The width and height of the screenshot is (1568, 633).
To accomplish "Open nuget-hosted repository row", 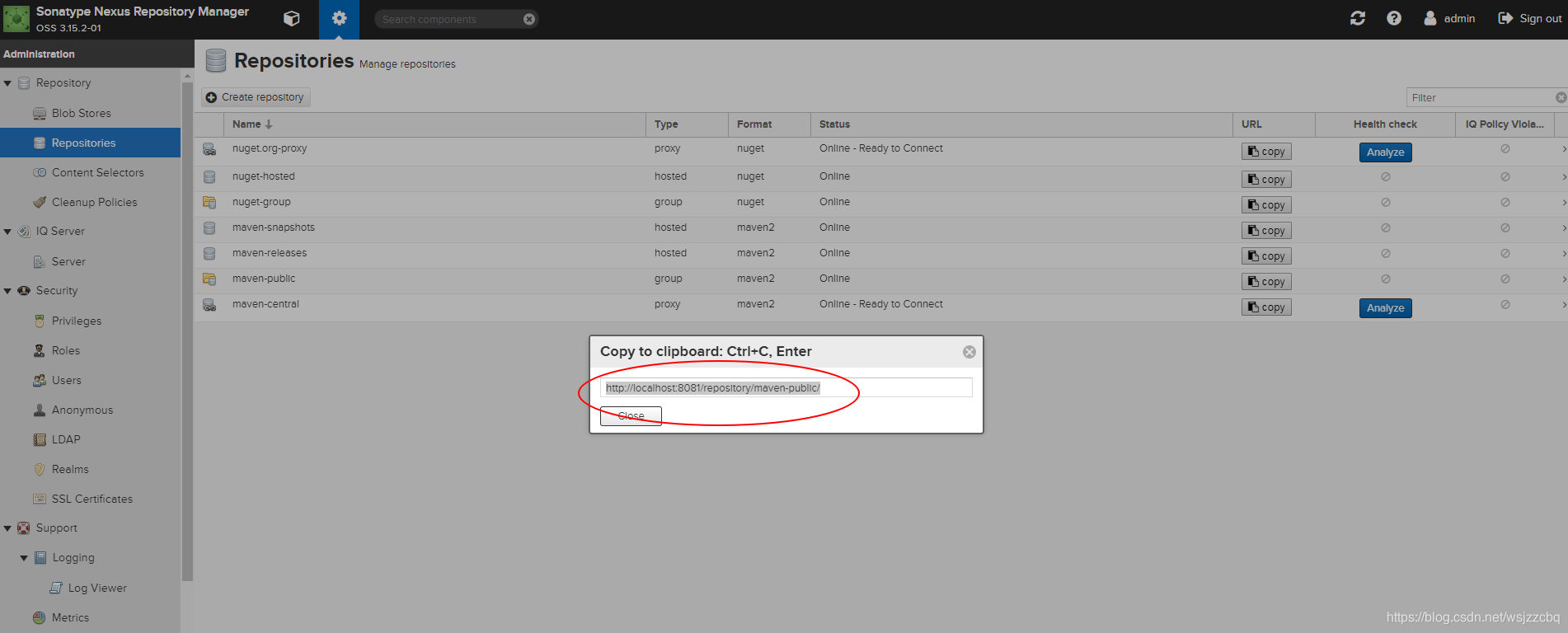I will [880, 179].
